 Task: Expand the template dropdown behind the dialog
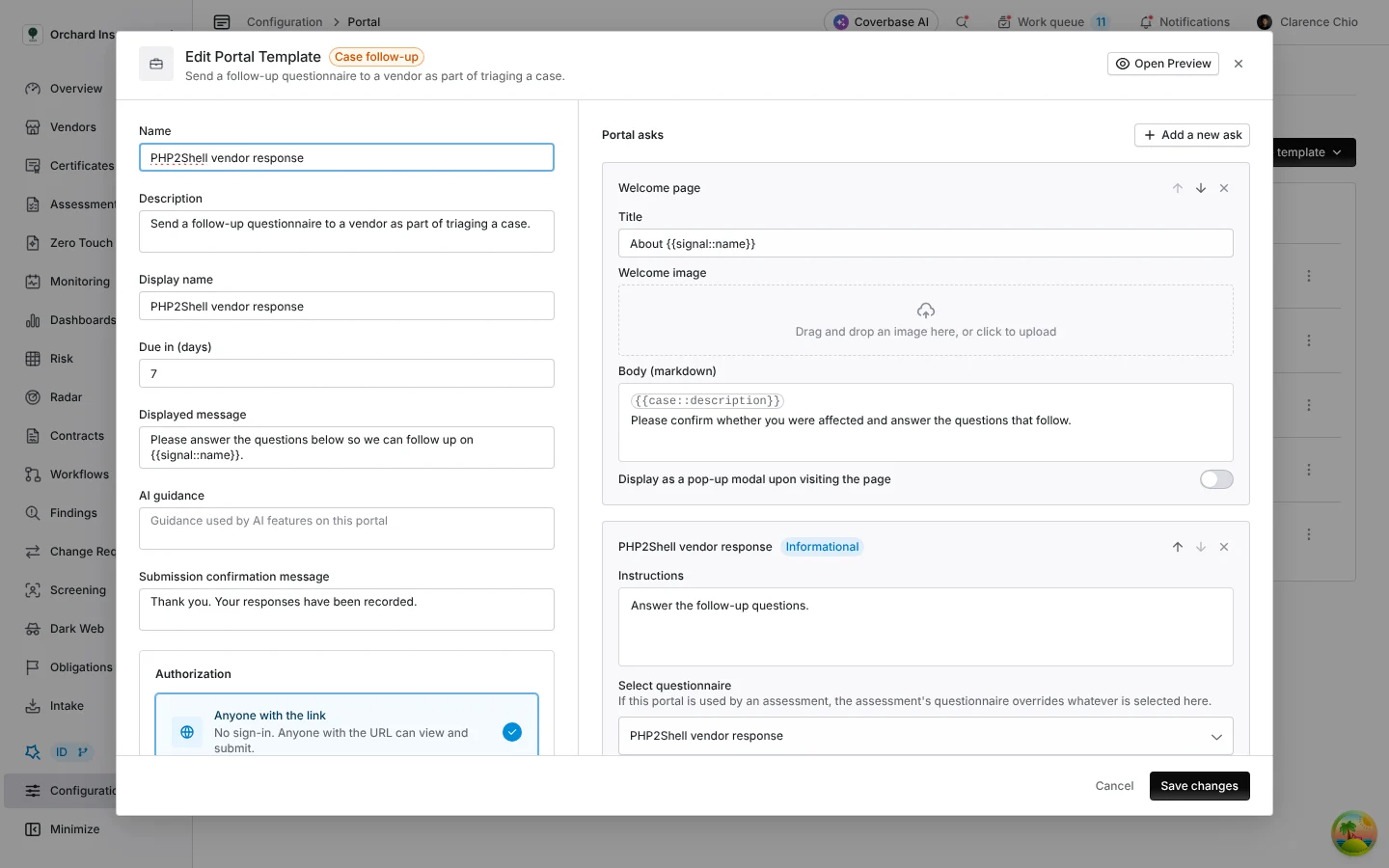pos(1314,152)
